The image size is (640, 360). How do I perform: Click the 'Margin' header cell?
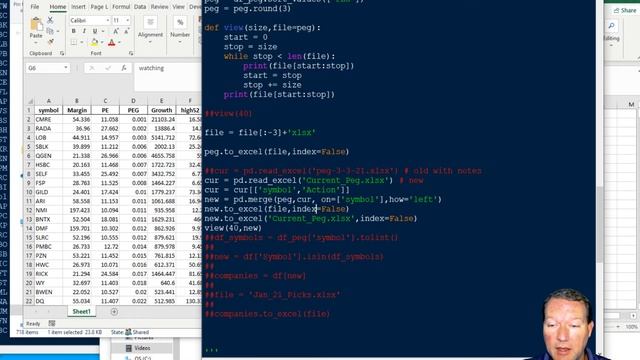pos(77,110)
